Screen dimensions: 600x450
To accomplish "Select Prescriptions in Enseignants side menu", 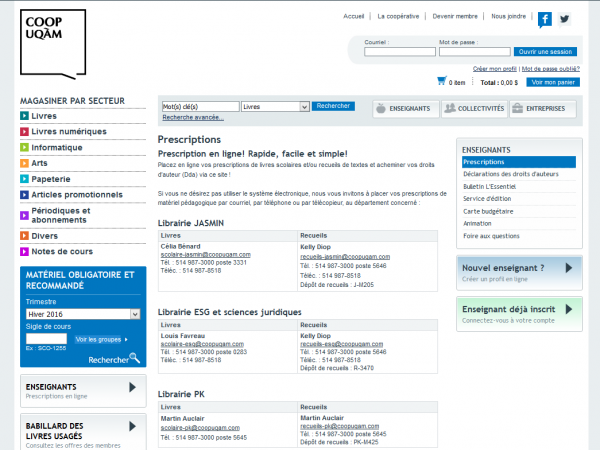I will pos(518,162).
